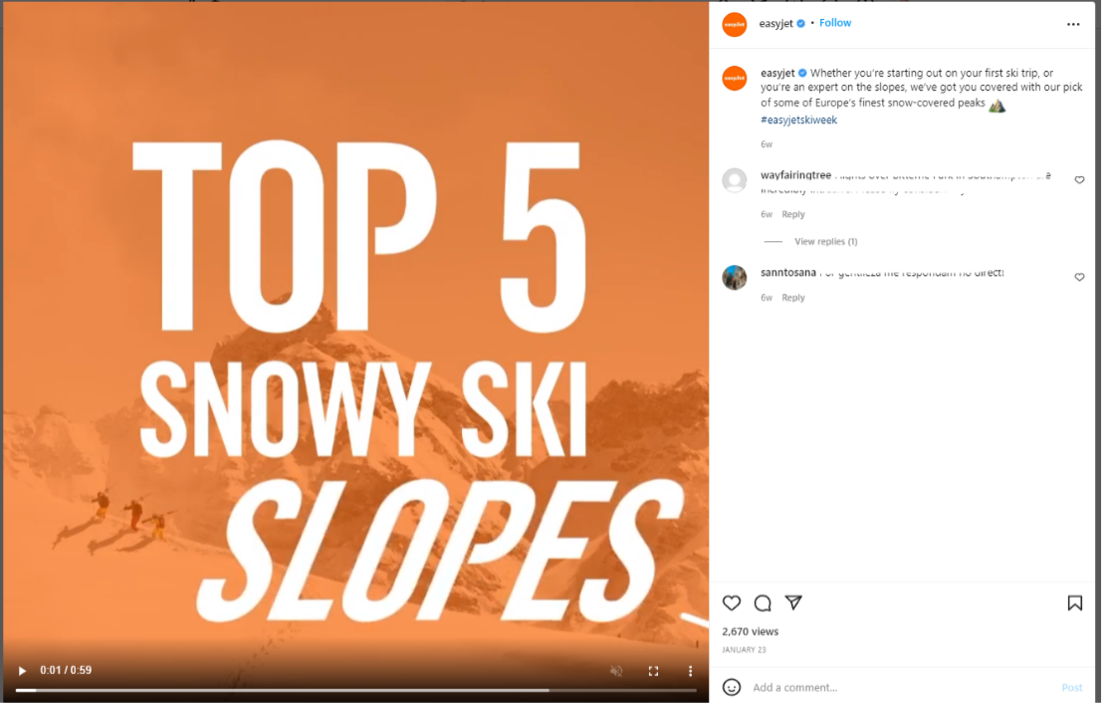Play the video
Viewport: 1106px width, 705px height.
click(22, 670)
